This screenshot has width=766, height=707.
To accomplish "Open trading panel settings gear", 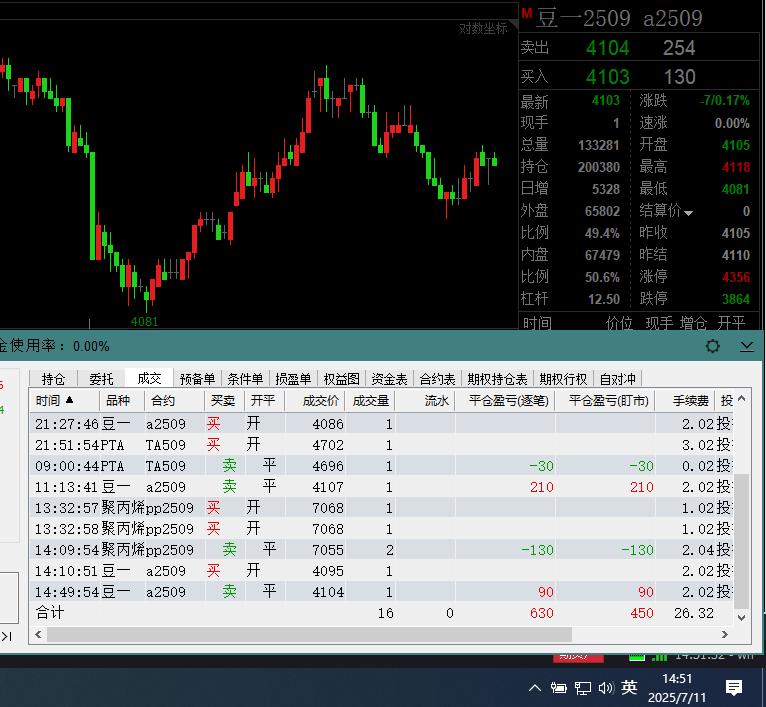I will coord(712,346).
